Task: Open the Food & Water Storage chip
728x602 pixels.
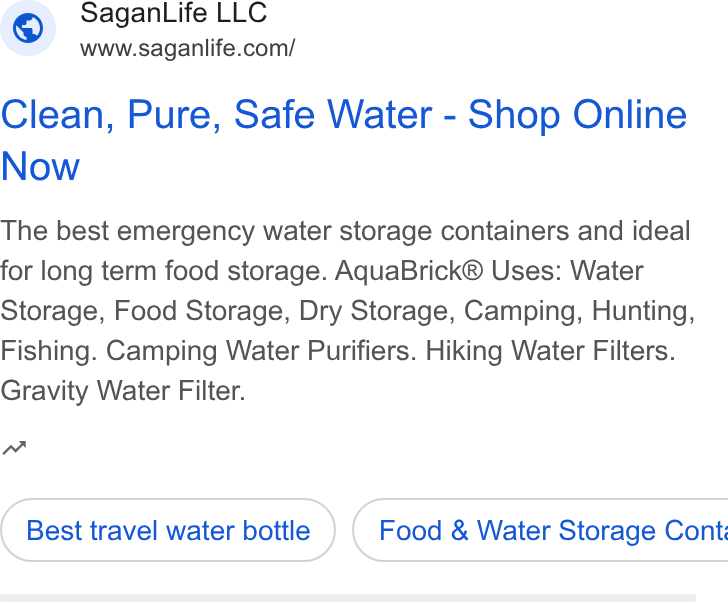Action: tap(540, 530)
